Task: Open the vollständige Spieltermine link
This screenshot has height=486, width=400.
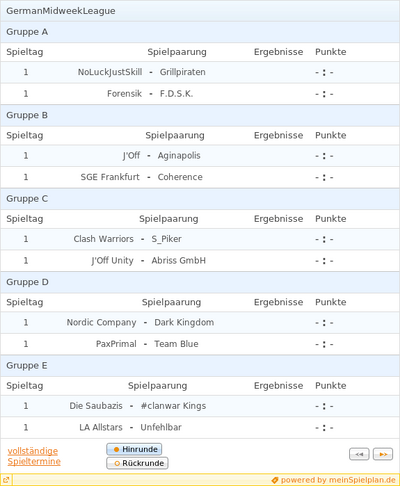Action: (x=34, y=456)
